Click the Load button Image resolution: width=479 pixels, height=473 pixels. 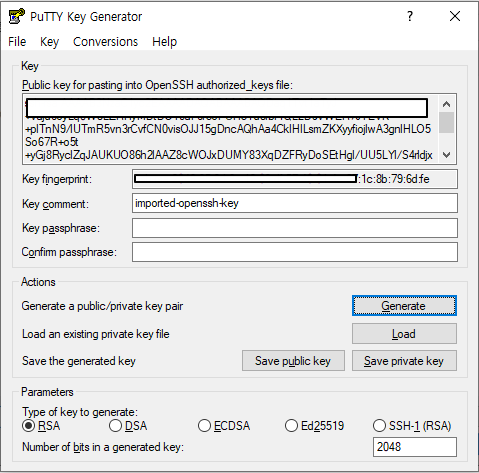coord(404,334)
